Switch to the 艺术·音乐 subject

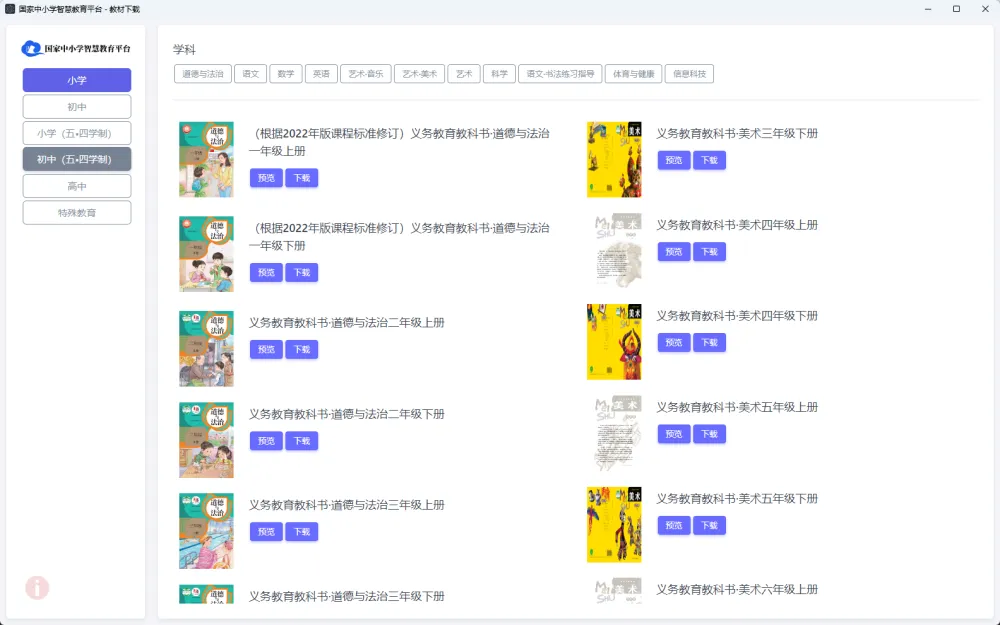coord(365,73)
